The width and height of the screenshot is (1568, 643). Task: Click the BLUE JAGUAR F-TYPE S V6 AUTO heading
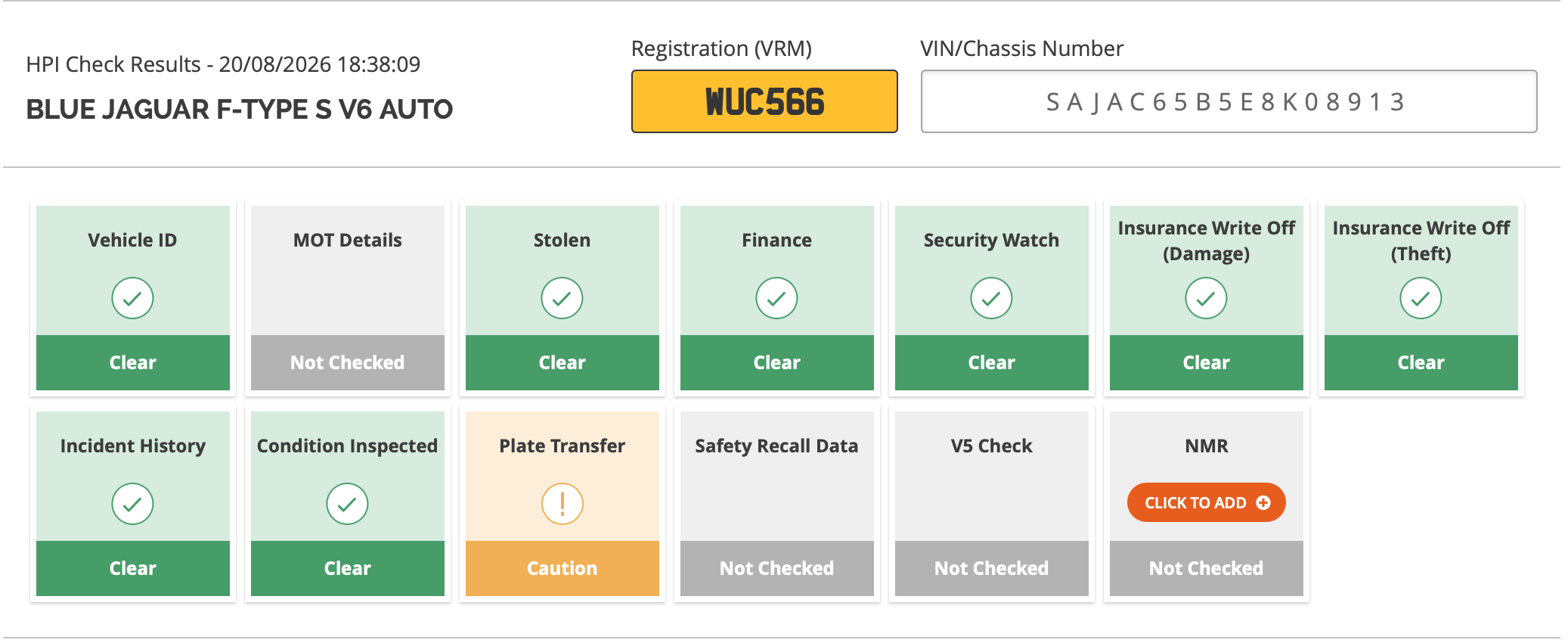pos(240,110)
